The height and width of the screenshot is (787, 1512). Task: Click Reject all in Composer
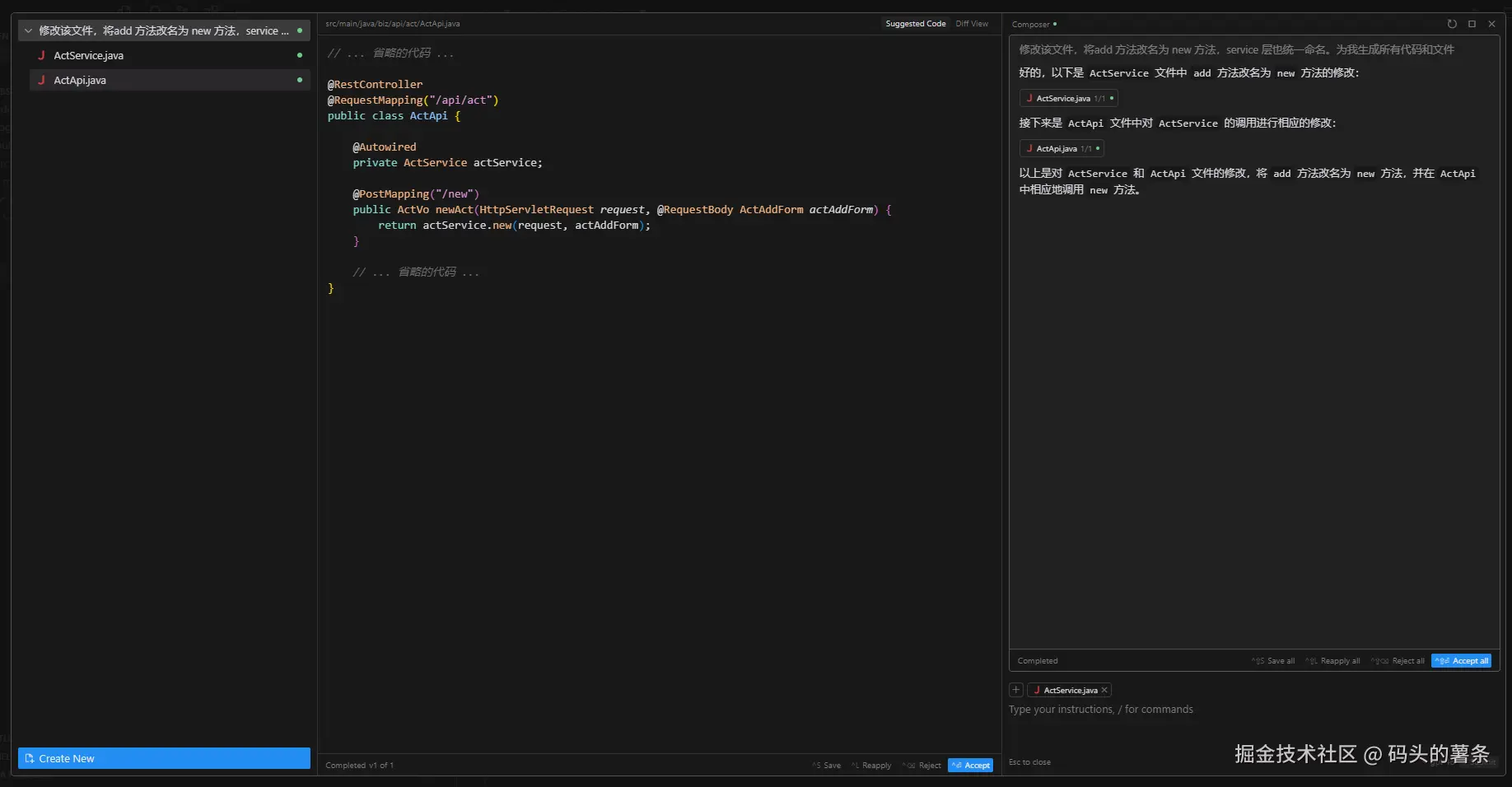[1399, 661]
